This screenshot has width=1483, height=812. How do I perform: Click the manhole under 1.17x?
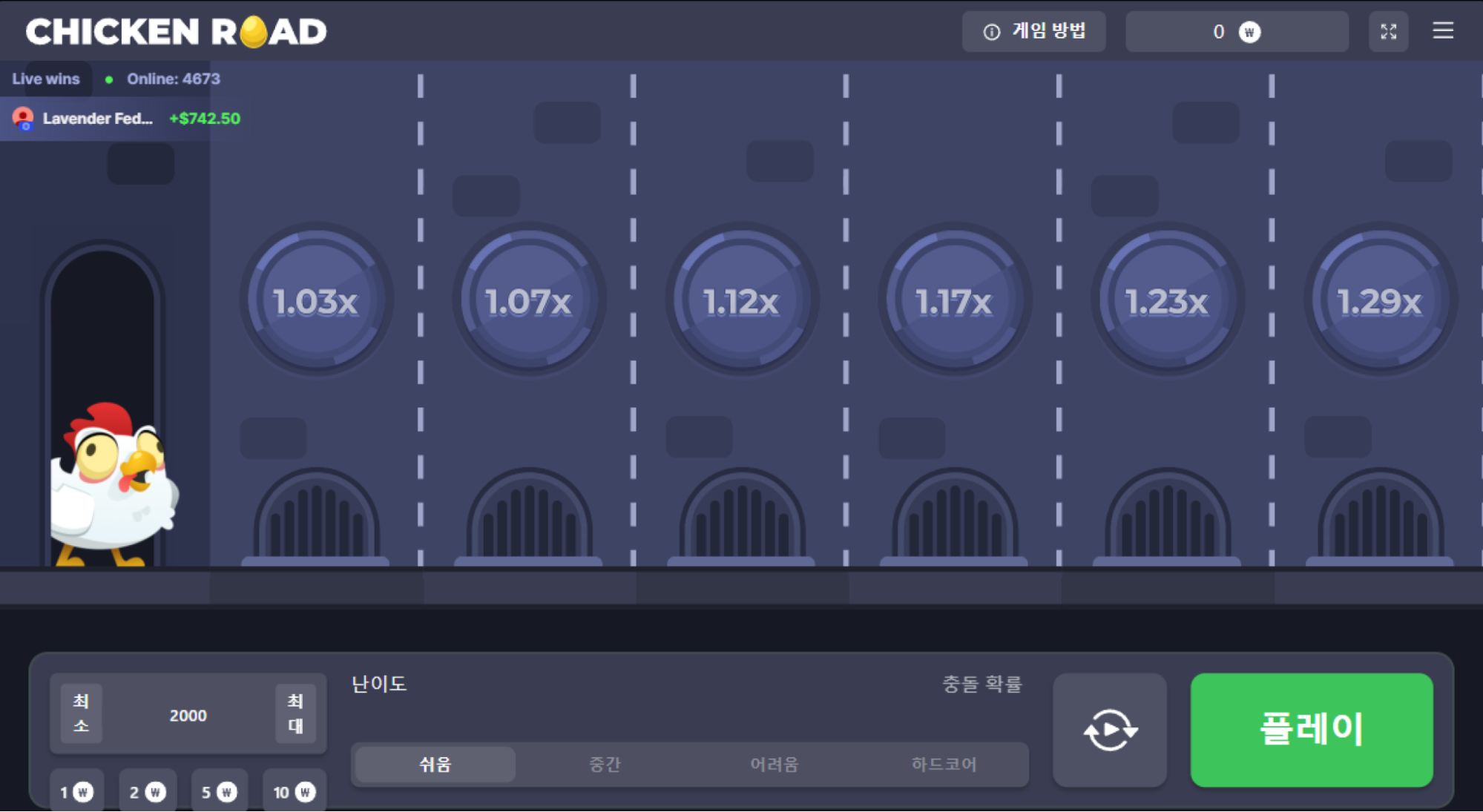point(955,517)
